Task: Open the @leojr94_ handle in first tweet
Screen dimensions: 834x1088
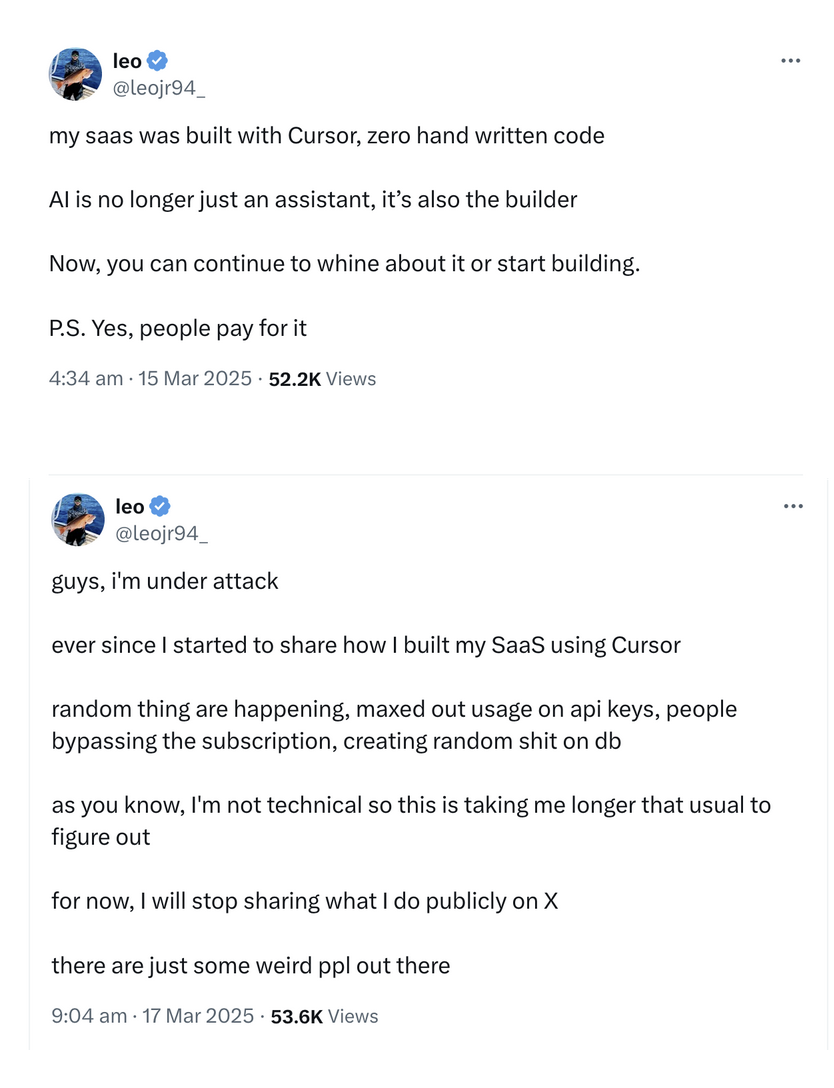Action: (159, 88)
